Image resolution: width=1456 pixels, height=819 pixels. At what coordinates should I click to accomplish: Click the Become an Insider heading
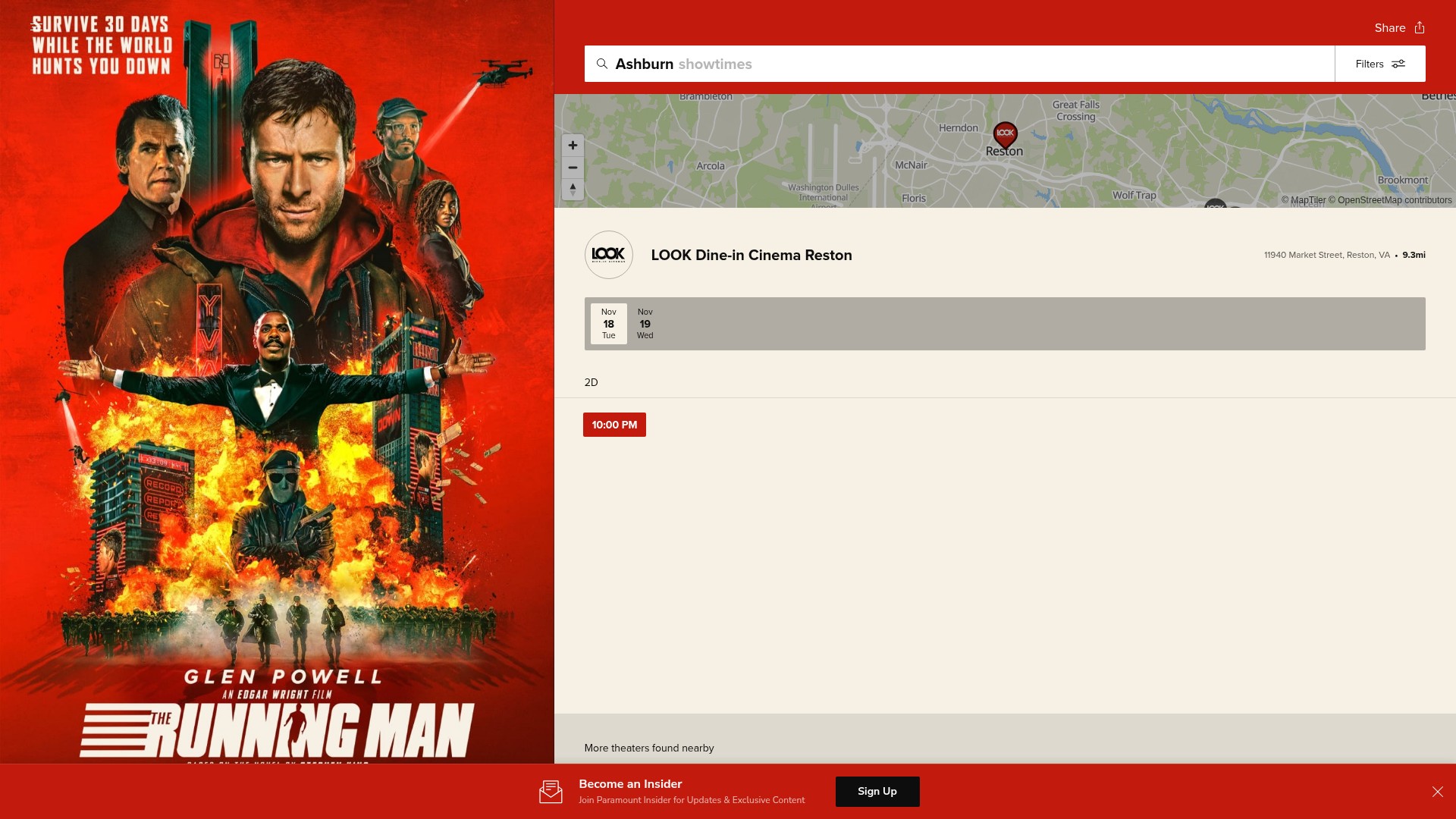pos(630,784)
